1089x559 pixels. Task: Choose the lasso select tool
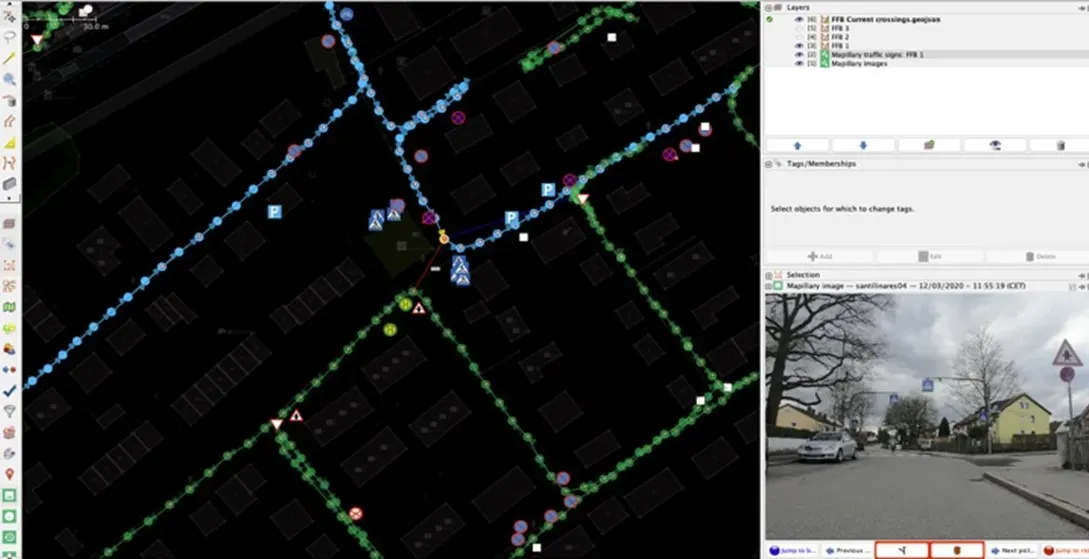pyautogui.click(x=9, y=37)
